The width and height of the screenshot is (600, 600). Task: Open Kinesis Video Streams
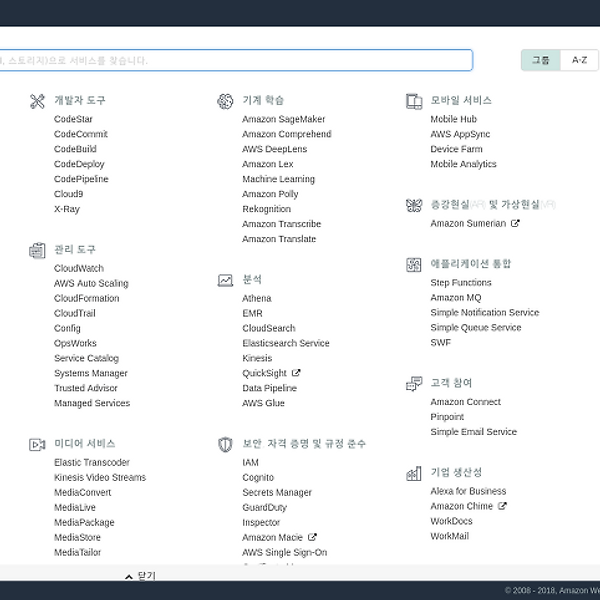[x=100, y=477]
